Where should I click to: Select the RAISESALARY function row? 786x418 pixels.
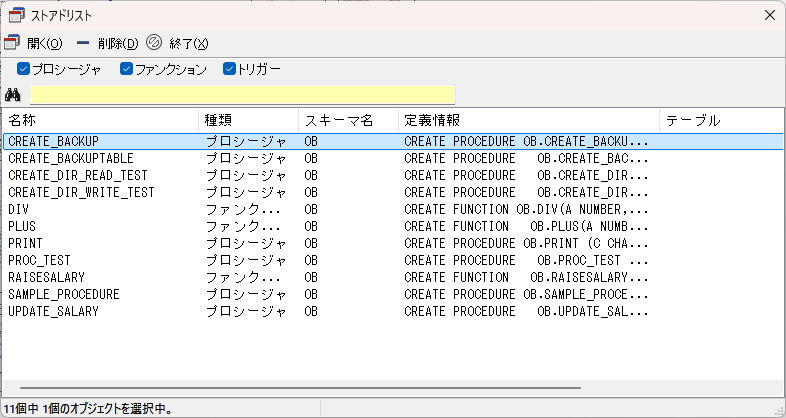pos(392,278)
